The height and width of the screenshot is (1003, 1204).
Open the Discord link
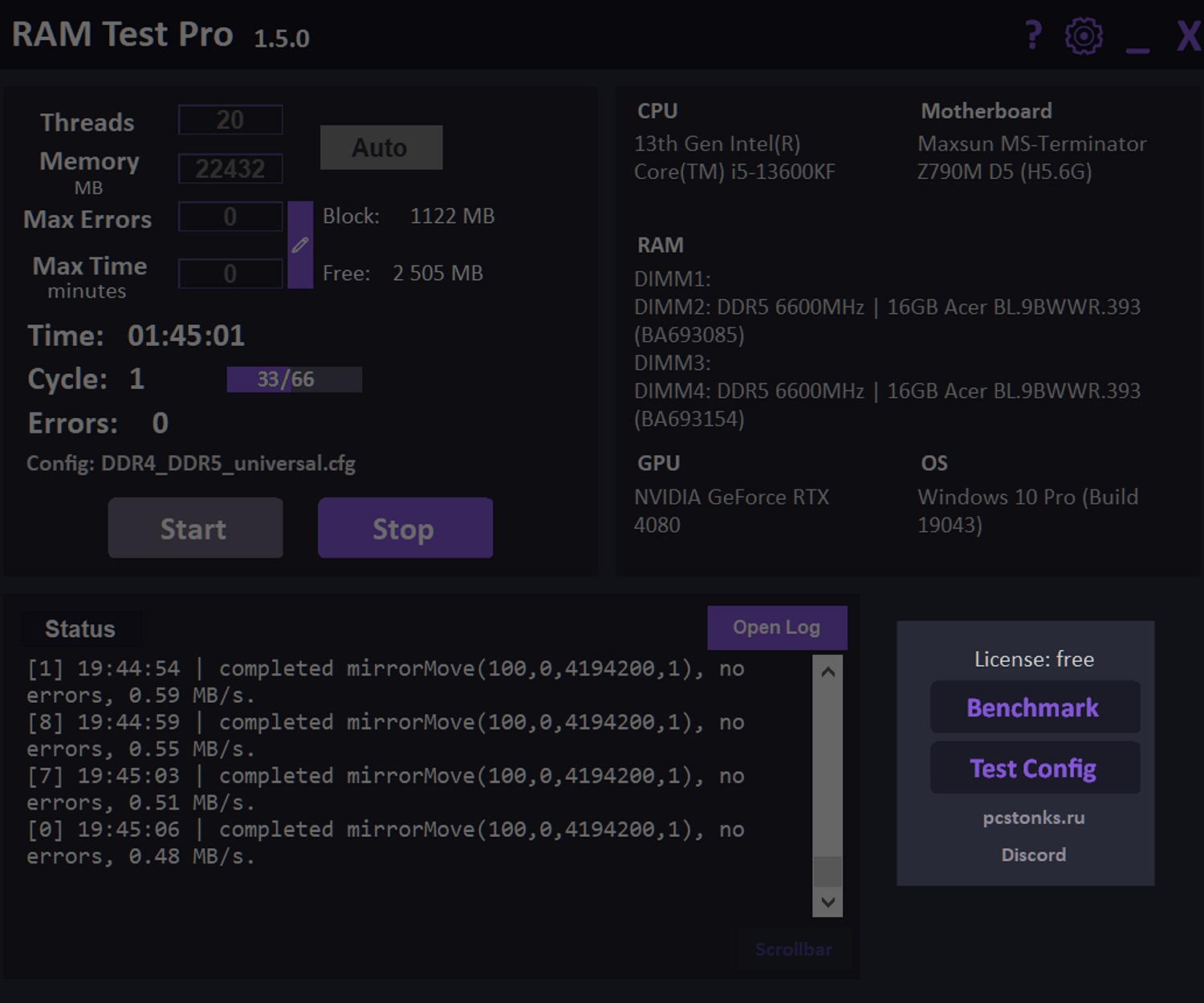click(x=1034, y=855)
